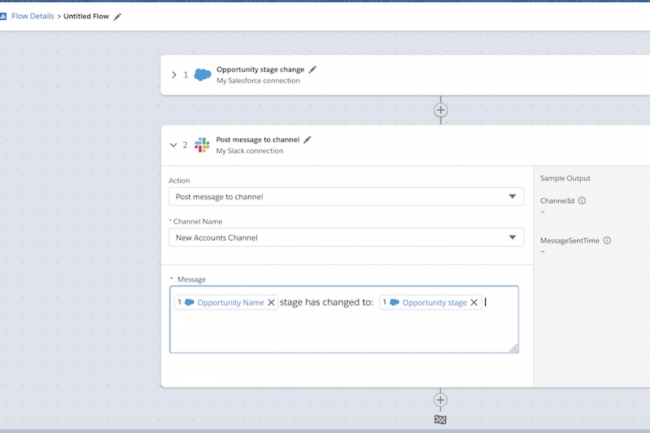Click the Message box resize handle
The width and height of the screenshot is (650, 433).
click(514, 348)
